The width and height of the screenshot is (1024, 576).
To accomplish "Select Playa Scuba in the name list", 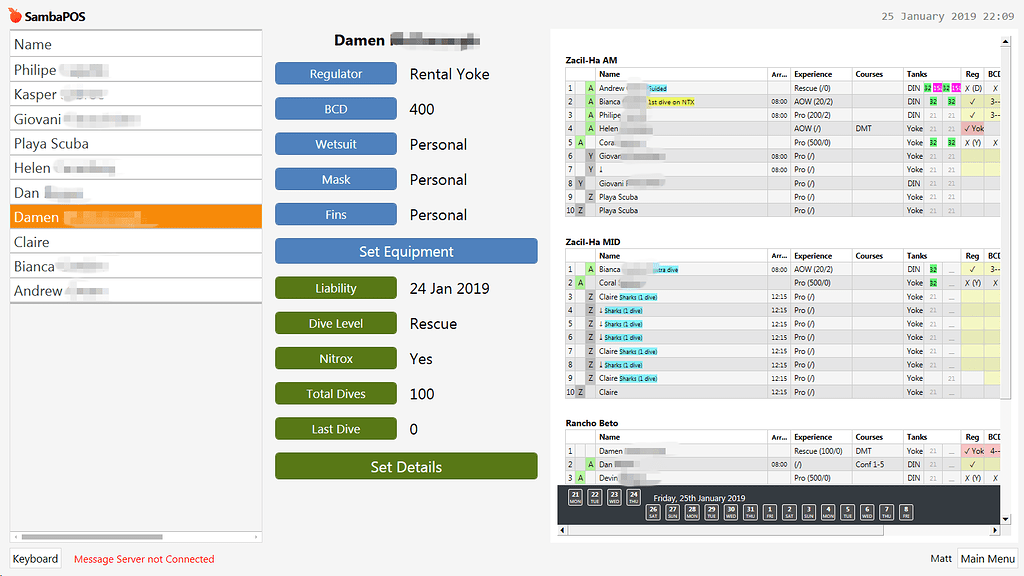I will [x=135, y=143].
